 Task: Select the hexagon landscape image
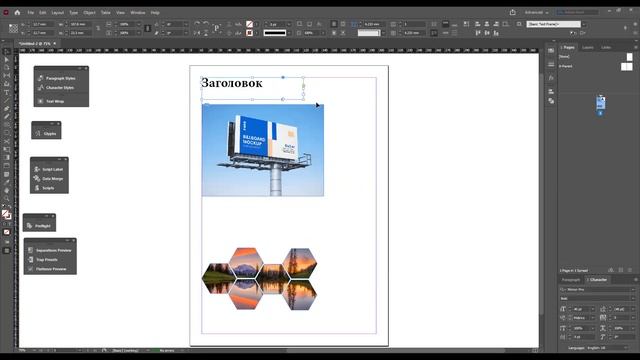260,278
